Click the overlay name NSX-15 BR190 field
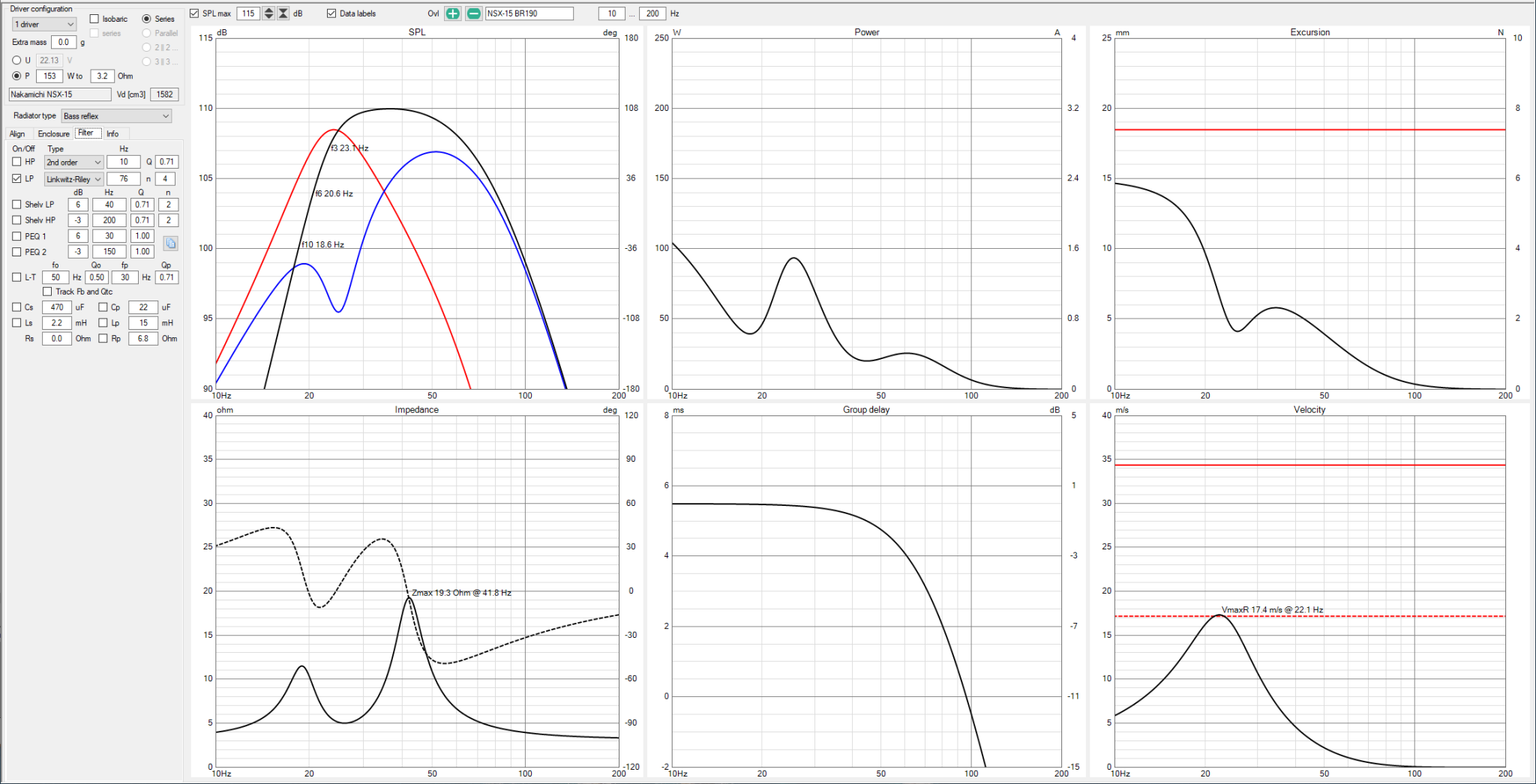The width and height of the screenshot is (1536, 784). click(529, 13)
